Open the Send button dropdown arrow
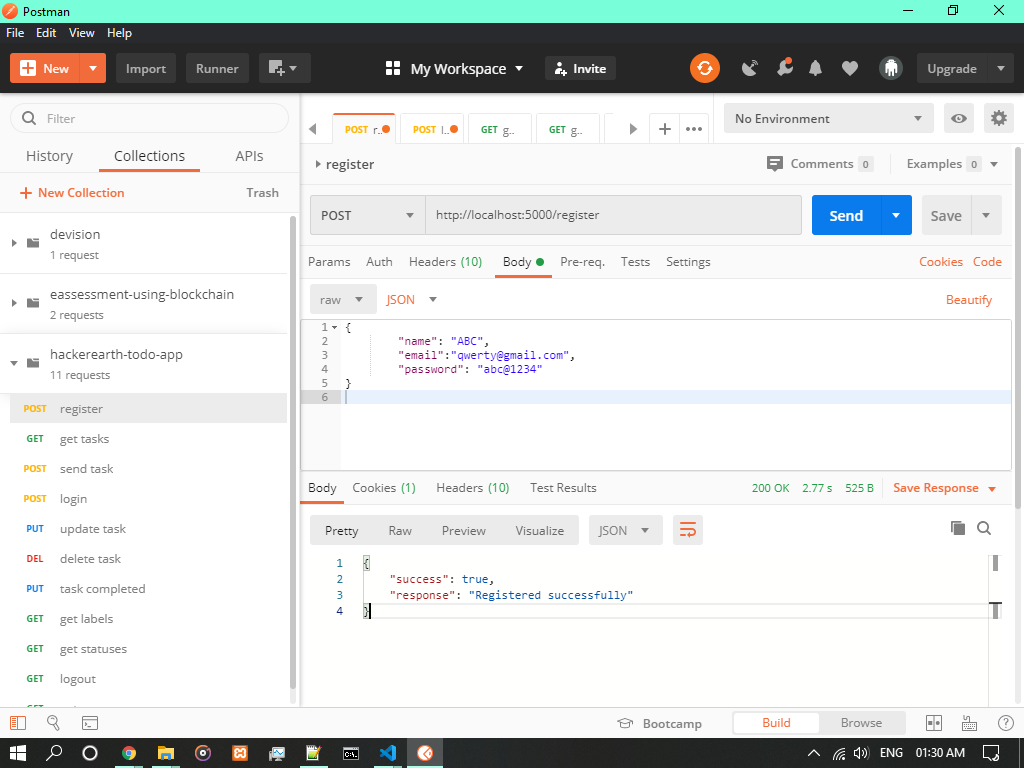1024x768 pixels. [896, 215]
